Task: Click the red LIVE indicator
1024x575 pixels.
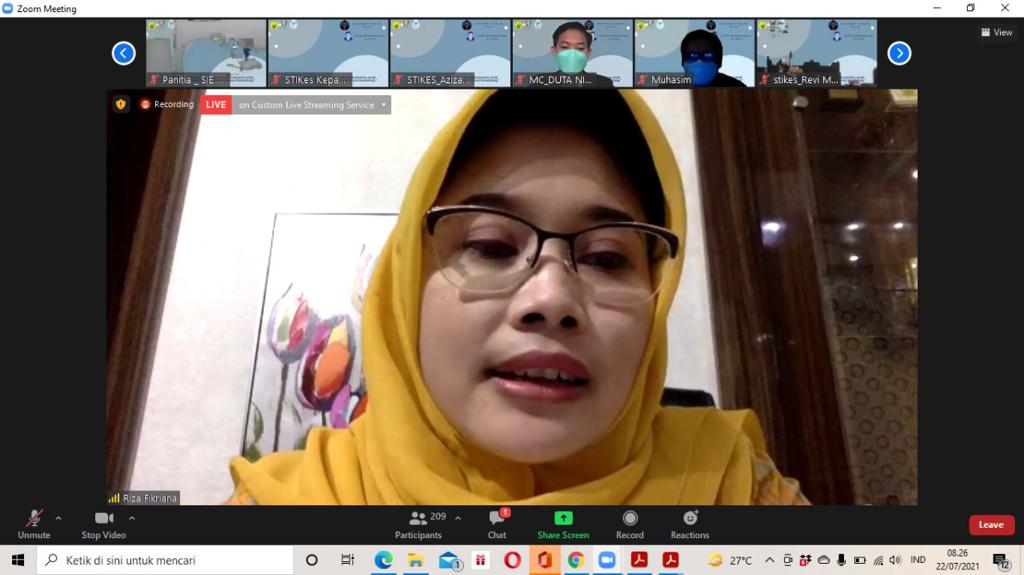Action: [215, 105]
